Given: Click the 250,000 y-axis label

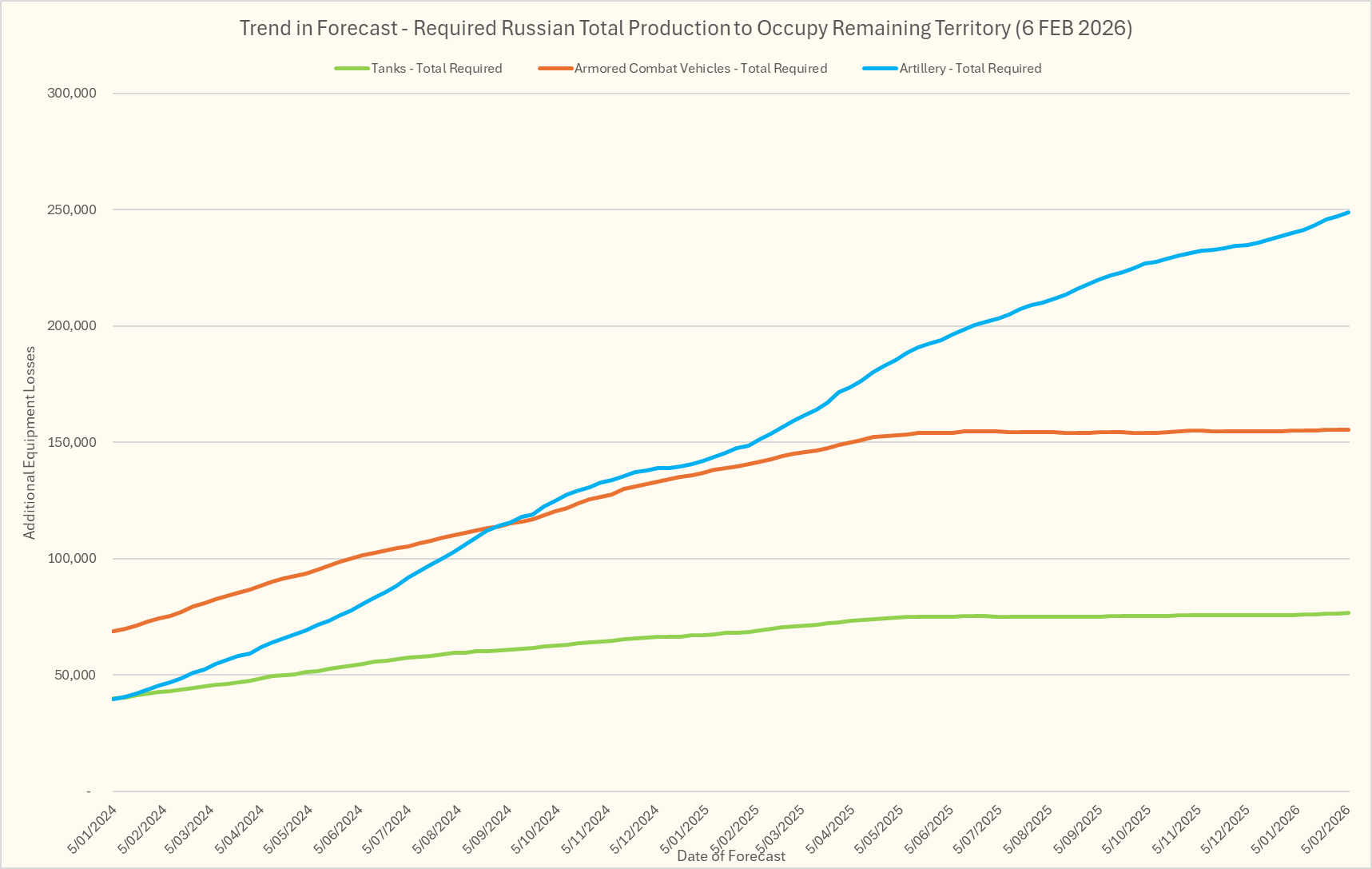Looking at the screenshot, I should [x=72, y=210].
